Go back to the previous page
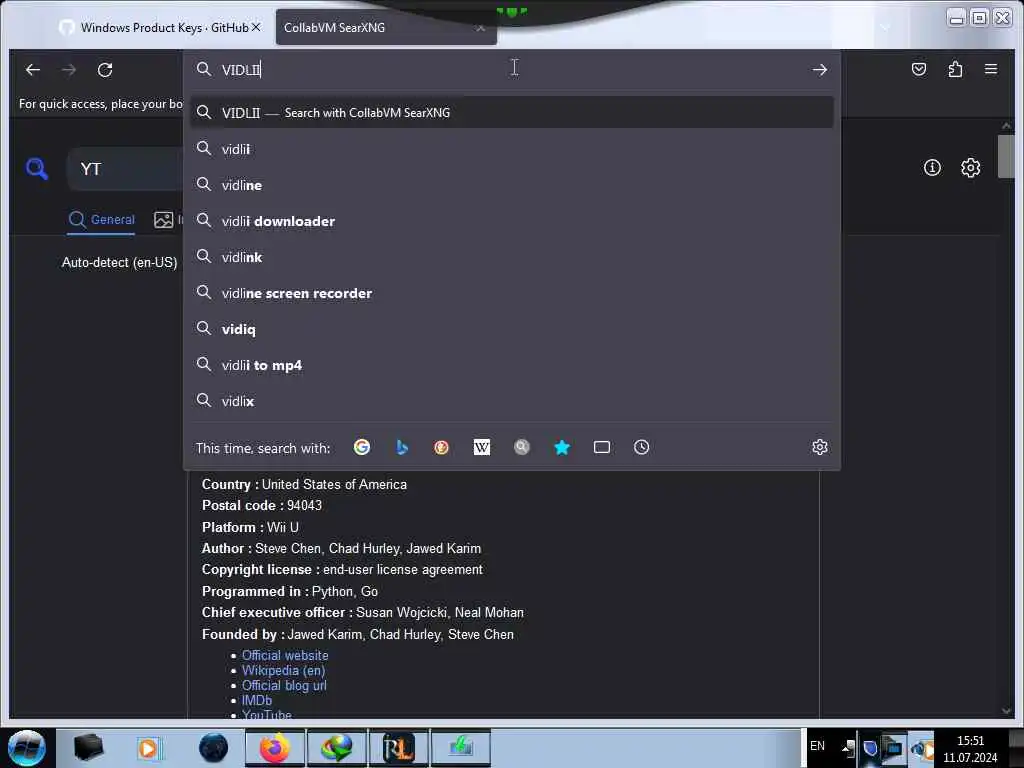This screenshot has height=768, width=1024. click(x=33, y=69)
